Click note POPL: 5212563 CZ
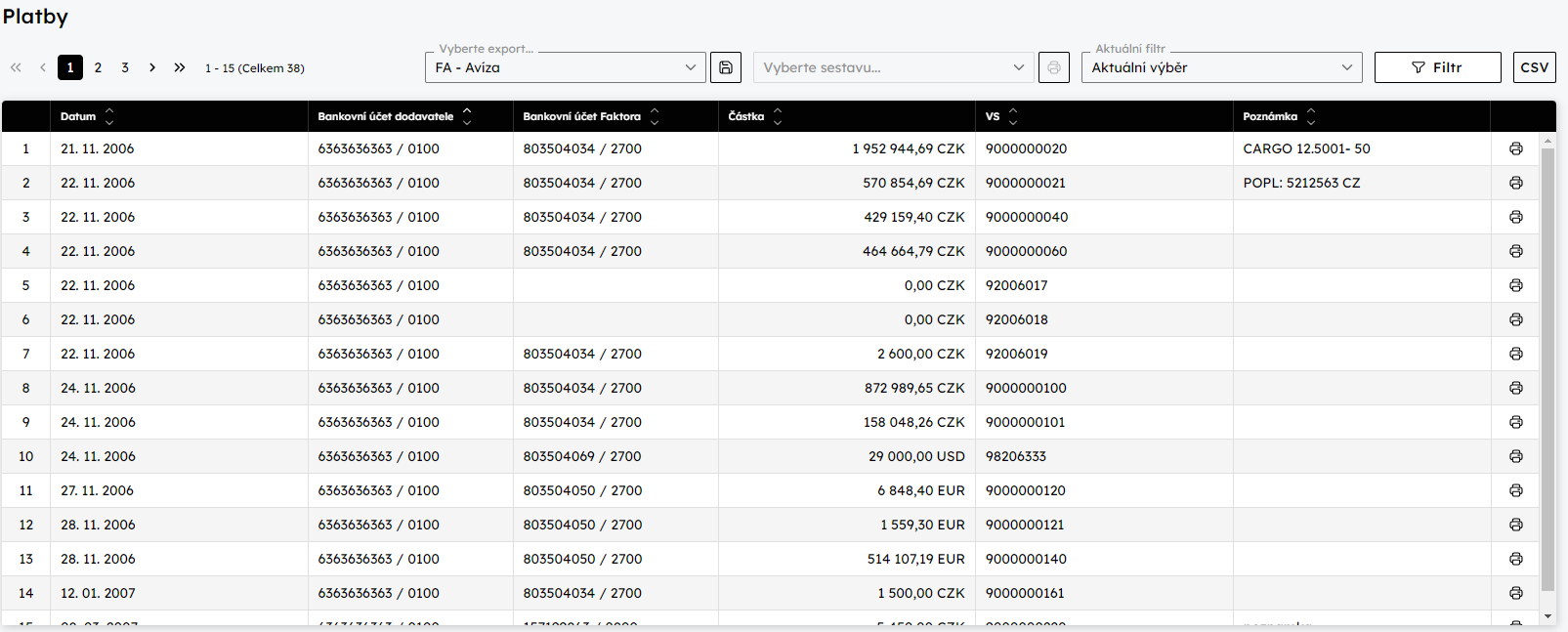 pyautogui.click(x=1301, y=183)
